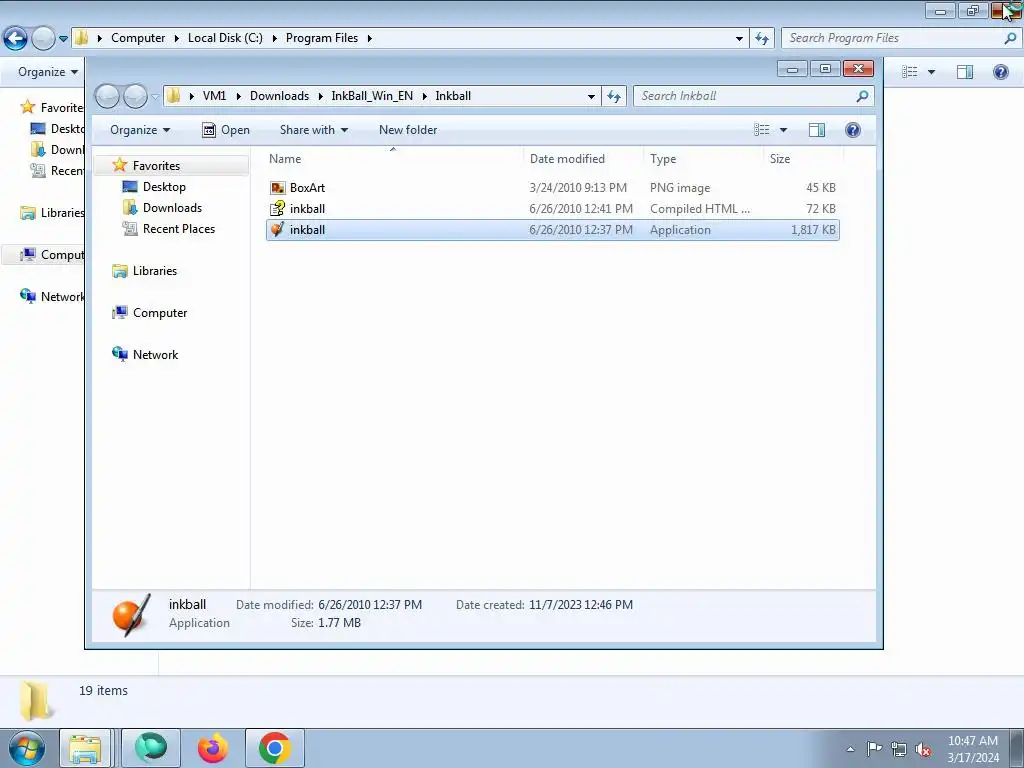Viewport: 1024px width, 768px height.
Task: Click the Open button in toolbar
Action: click(x=226, y=130)
